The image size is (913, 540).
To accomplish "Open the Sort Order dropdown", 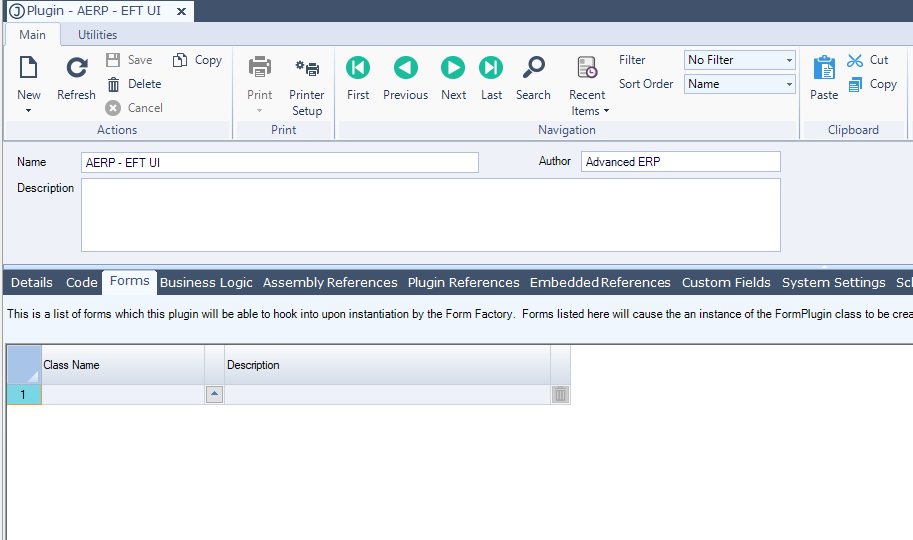I will coord(789,84).
